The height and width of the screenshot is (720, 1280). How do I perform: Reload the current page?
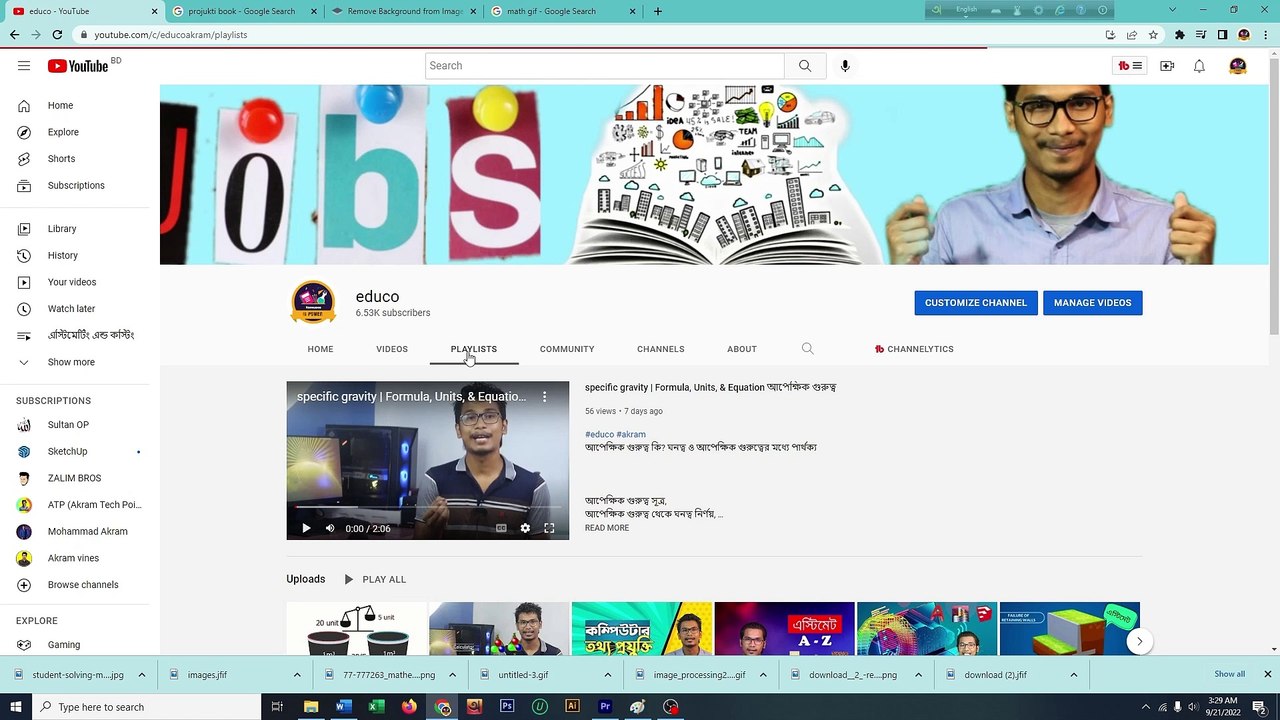tap(57, 35)
